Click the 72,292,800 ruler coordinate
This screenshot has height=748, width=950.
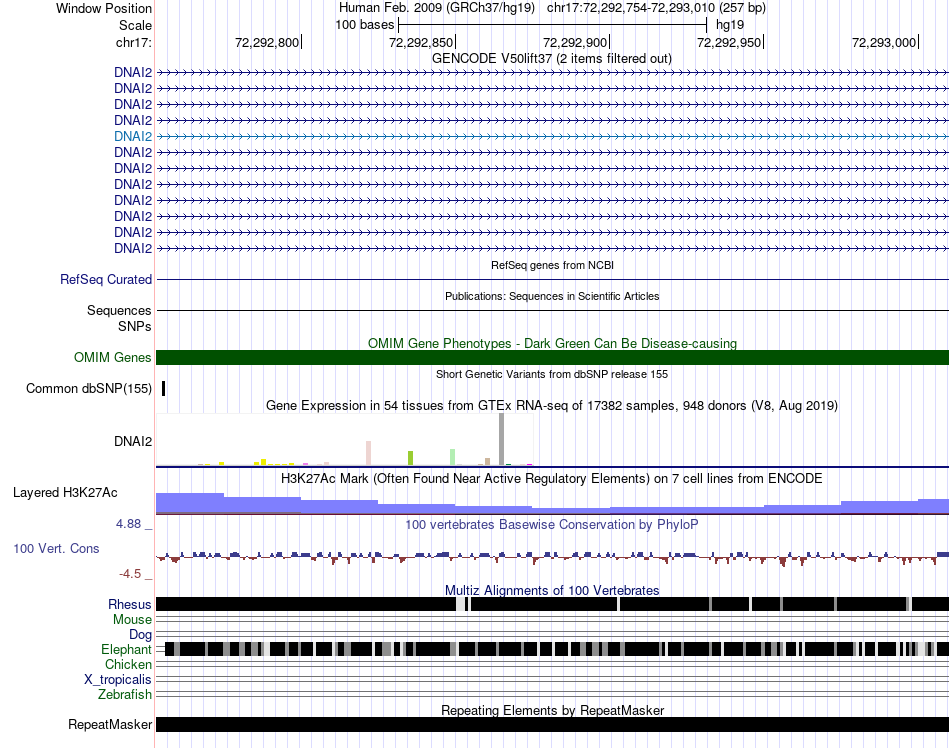[x=267, y=42]
